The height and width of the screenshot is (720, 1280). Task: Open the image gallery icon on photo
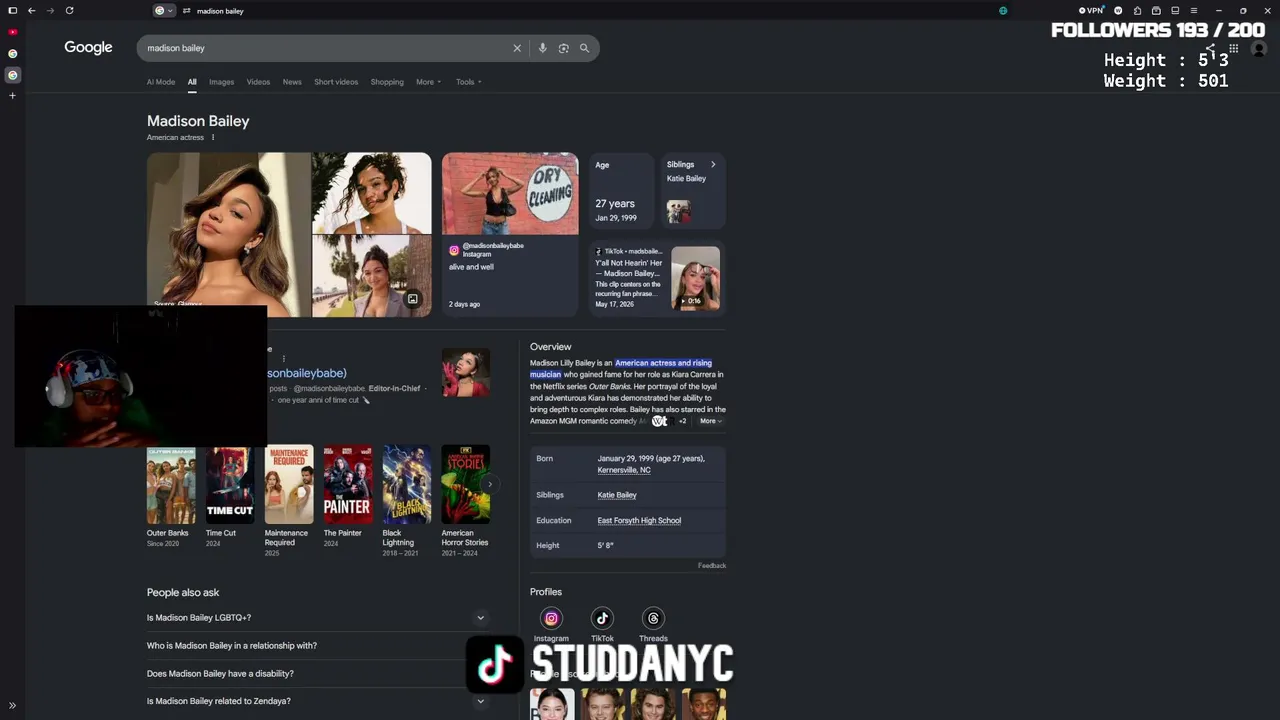tap(412, 299)
